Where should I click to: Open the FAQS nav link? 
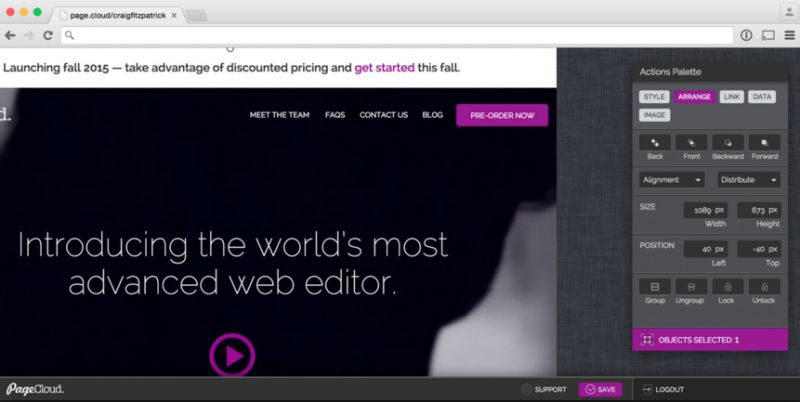coord(335,115)
